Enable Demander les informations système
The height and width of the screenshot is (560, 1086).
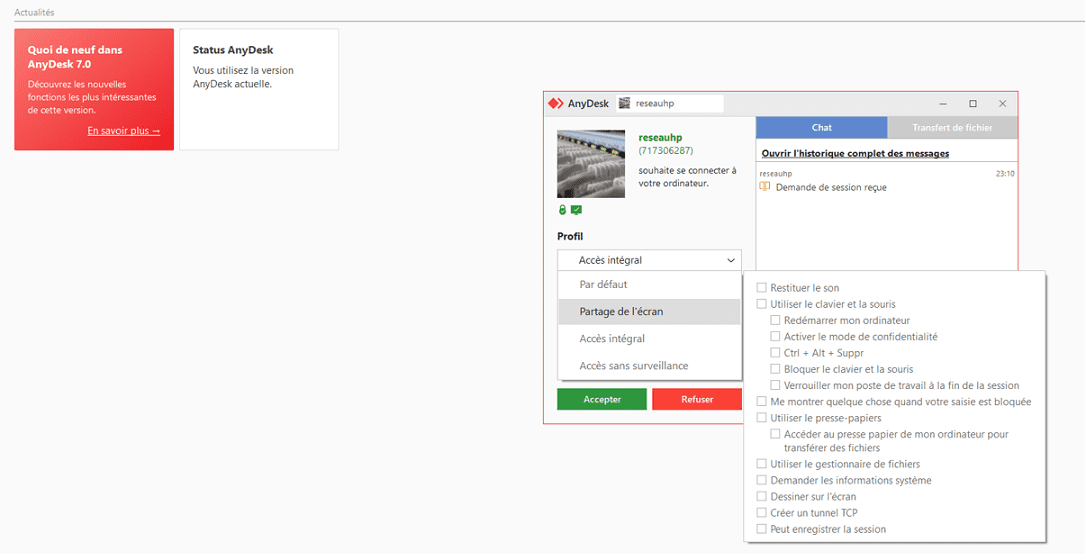coord(762,480)
